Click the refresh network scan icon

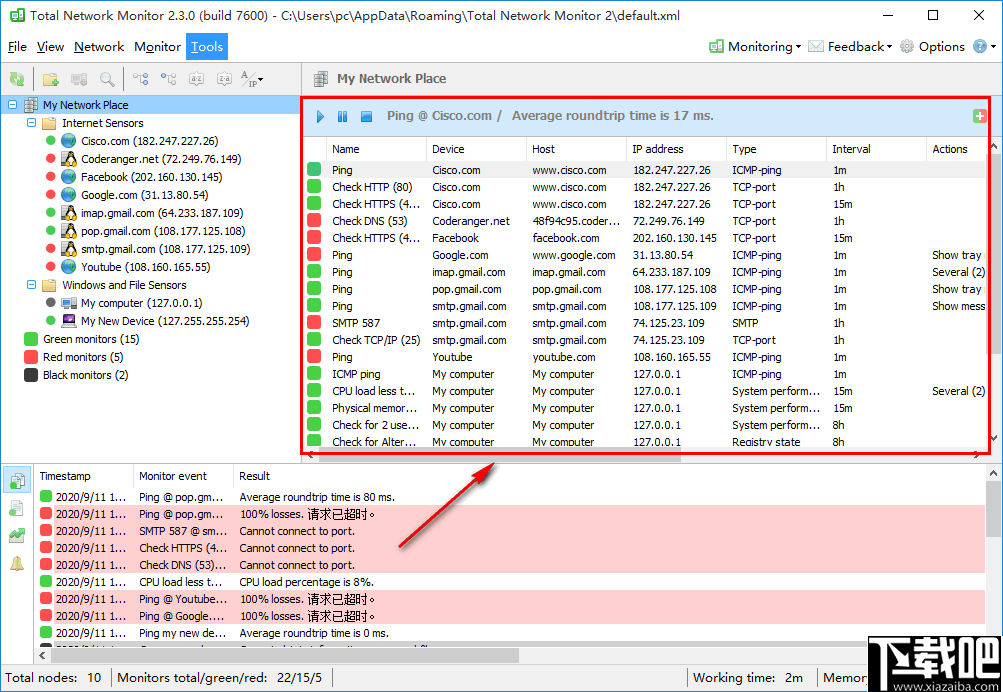(x=16, y=78)
